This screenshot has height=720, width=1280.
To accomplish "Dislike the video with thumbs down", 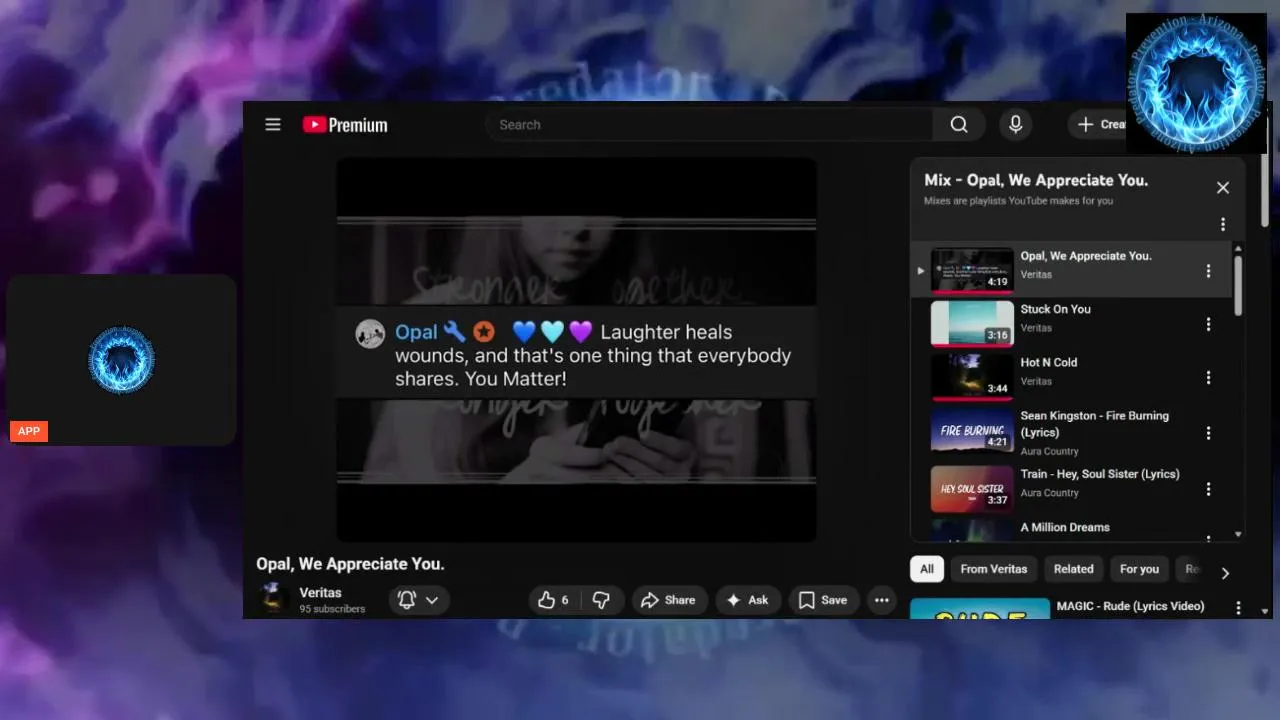I will 601,600.
